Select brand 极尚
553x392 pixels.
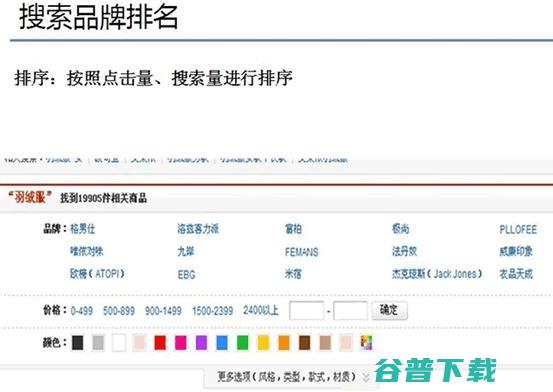401,229
